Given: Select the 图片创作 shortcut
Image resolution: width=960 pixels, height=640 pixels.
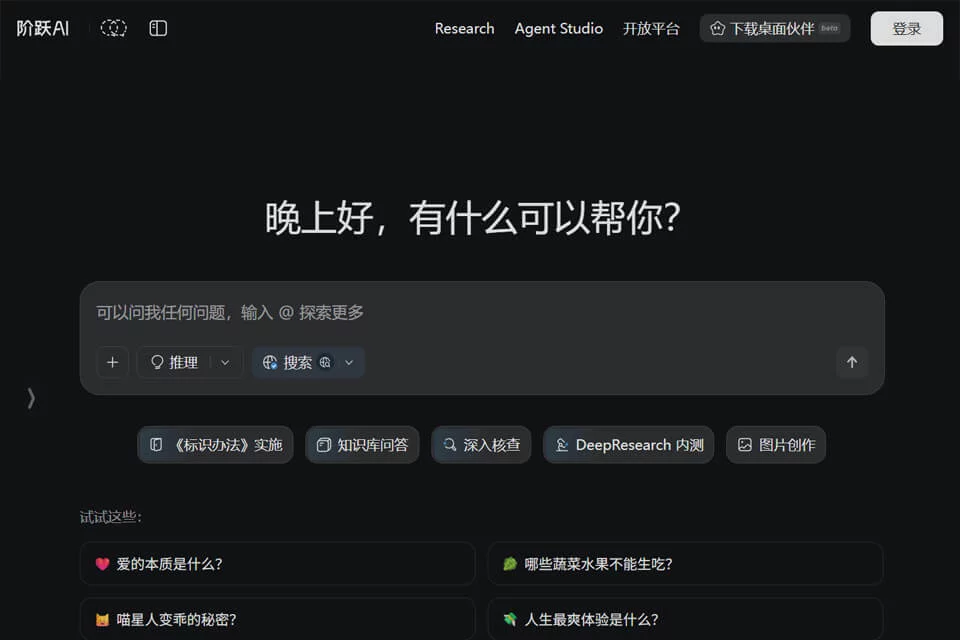Looking at the screenshot, I should point(776,445).
